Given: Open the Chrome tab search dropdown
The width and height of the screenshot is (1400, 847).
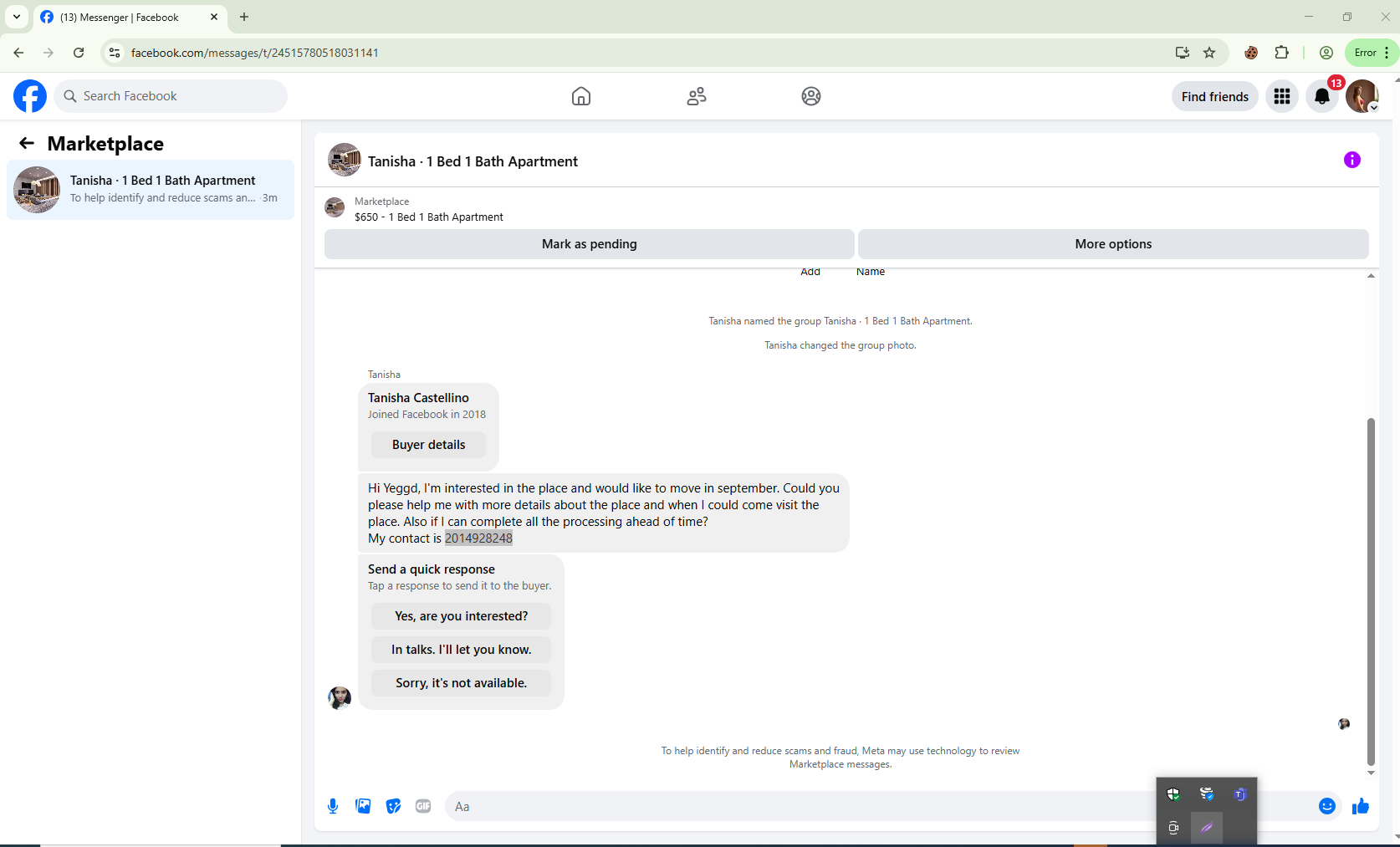Looking at the screenshot, I should pos(17,17).
